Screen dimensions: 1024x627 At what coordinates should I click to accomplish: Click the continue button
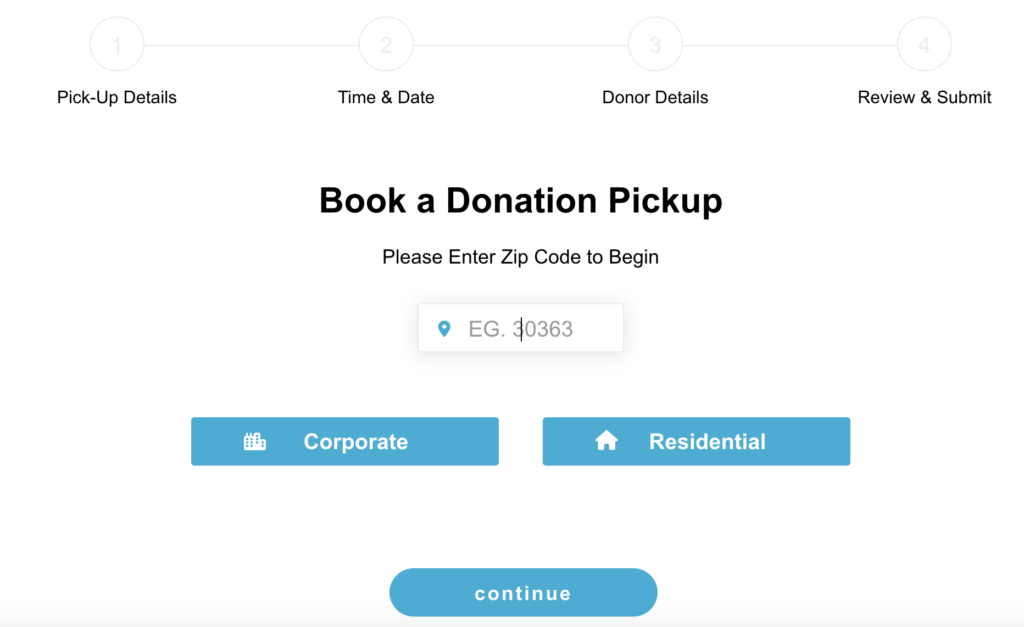pos(523,592)
